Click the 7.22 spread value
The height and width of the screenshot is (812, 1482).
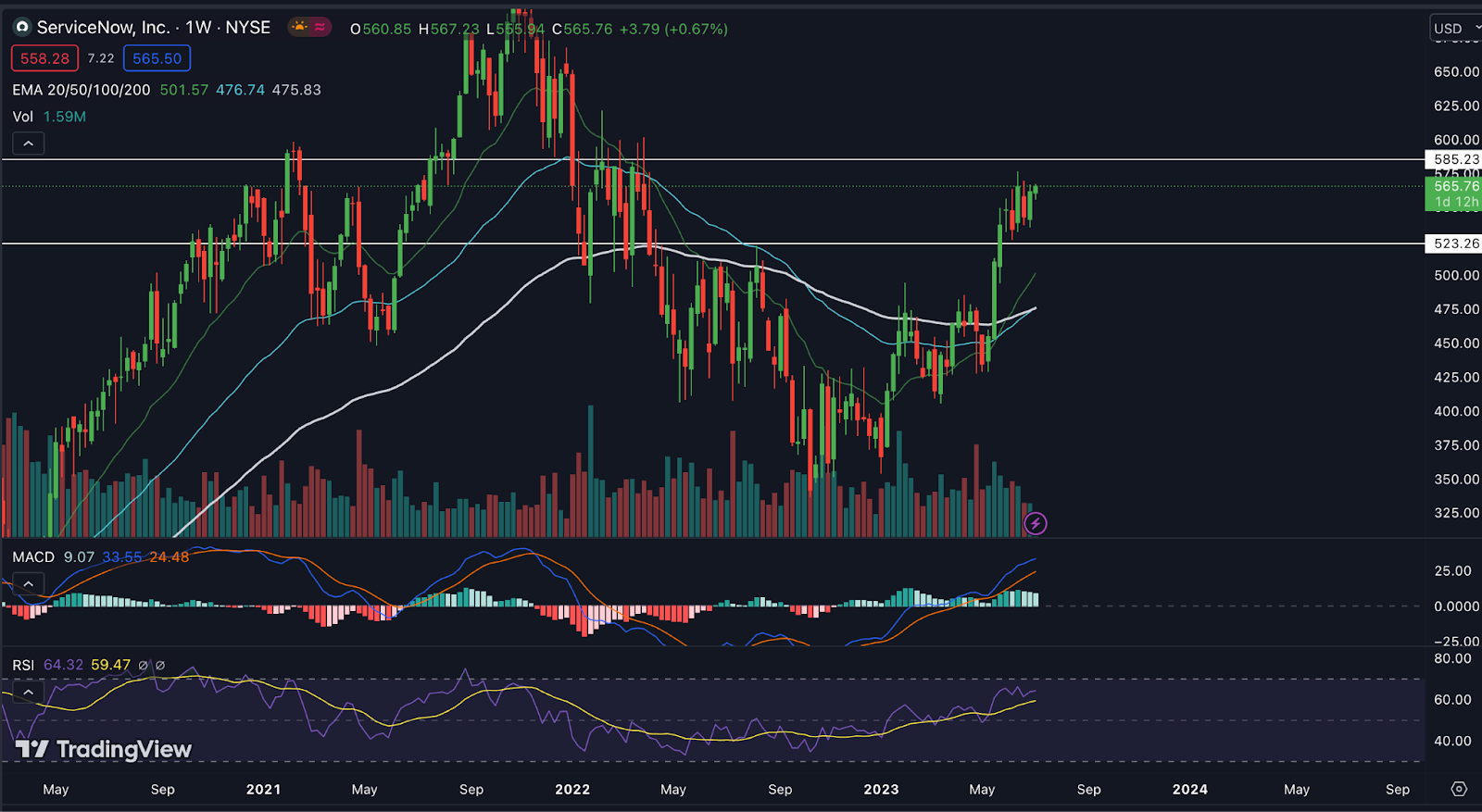tap(101, 58)
